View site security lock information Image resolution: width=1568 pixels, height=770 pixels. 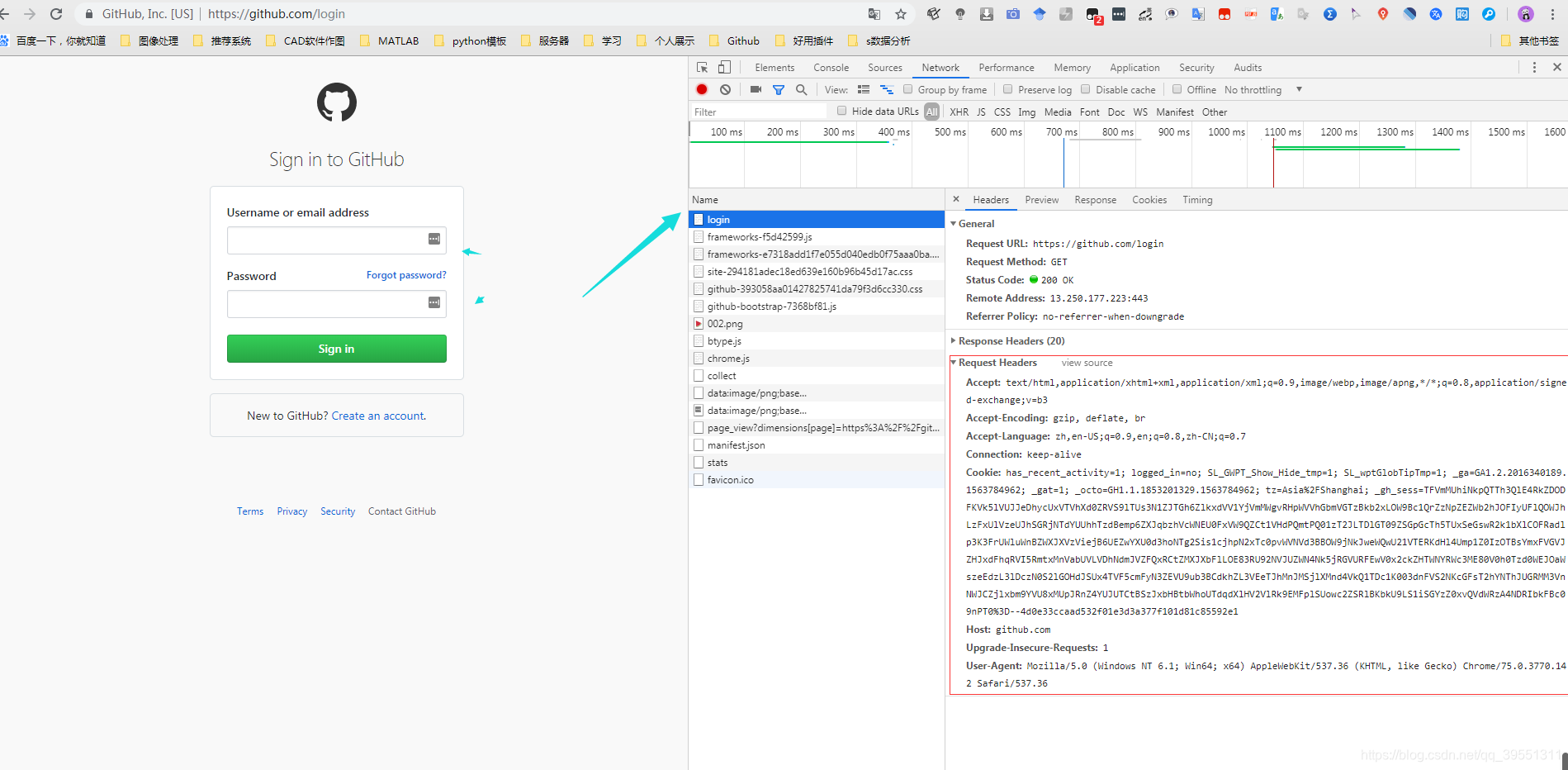89,14
